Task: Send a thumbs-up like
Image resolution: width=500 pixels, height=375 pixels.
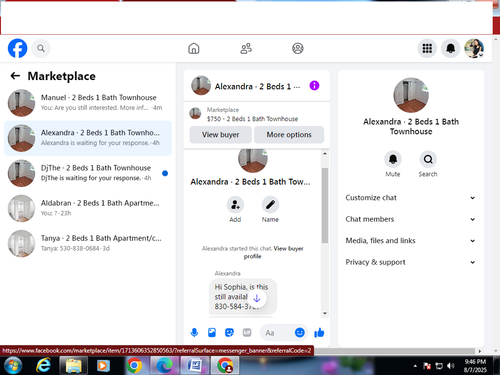Action: 319,332
